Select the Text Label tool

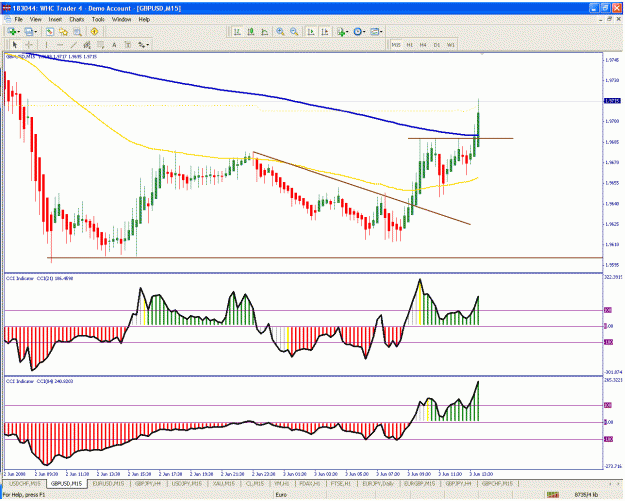click(x=128, y=45)
